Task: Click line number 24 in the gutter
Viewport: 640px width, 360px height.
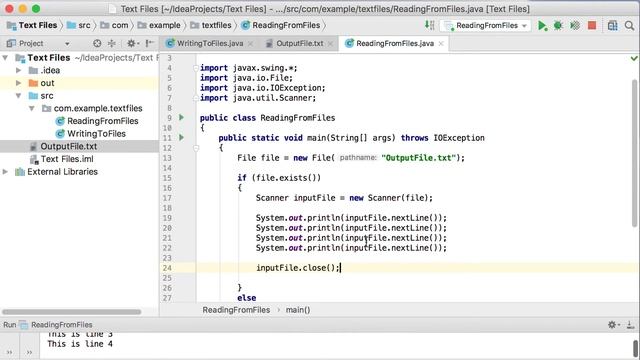Action: coord(167,268)
